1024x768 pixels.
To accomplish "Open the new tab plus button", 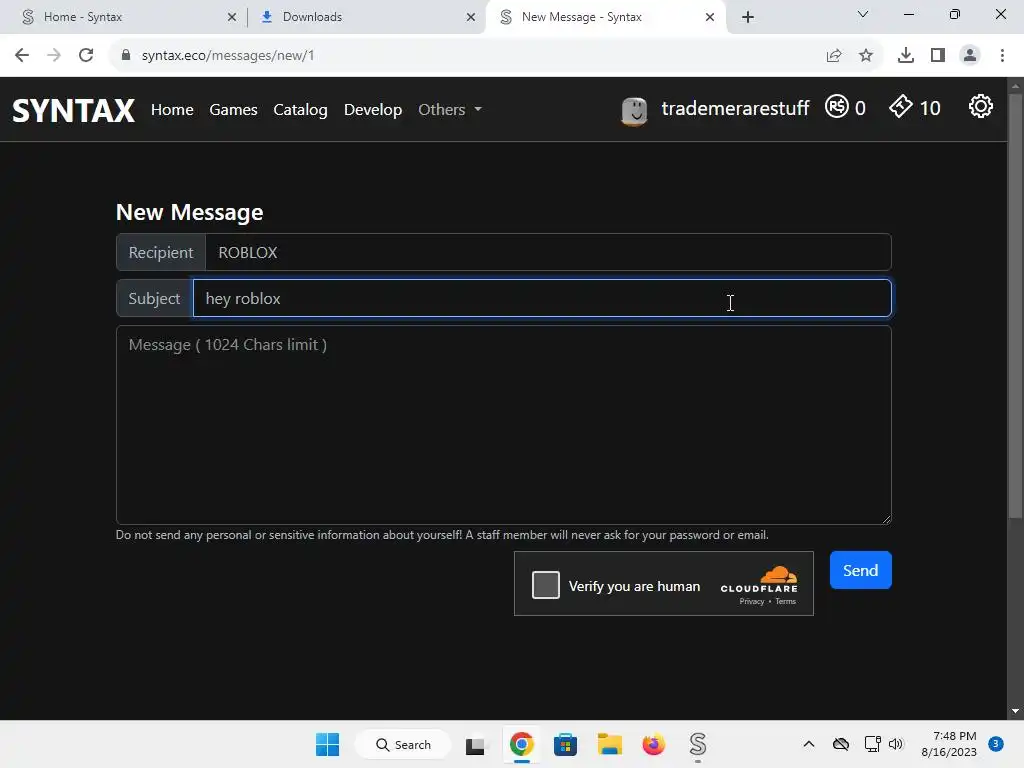I will point(748,17).
